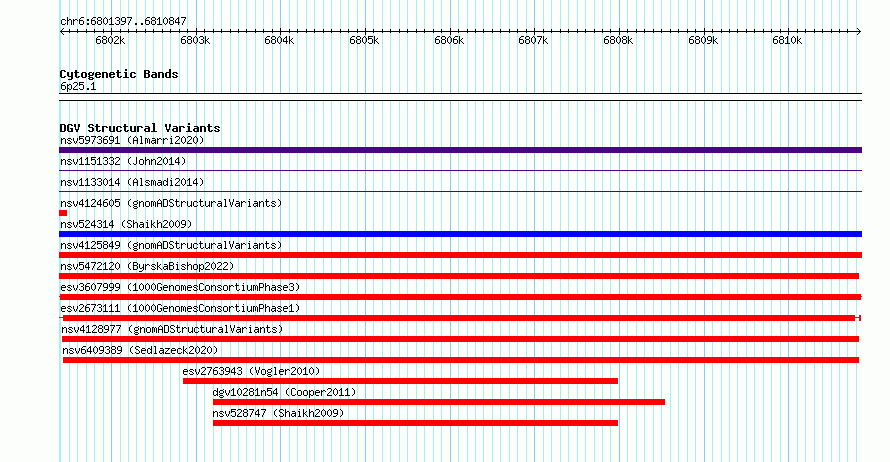This screenshot has height=462, width=890.
Task: Select the red nsv5472120 variant bar
Action: click(x=459, y=276)
